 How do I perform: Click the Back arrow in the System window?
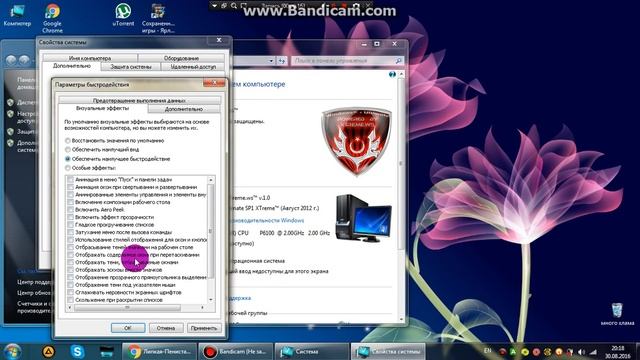[x=11, y=60]
